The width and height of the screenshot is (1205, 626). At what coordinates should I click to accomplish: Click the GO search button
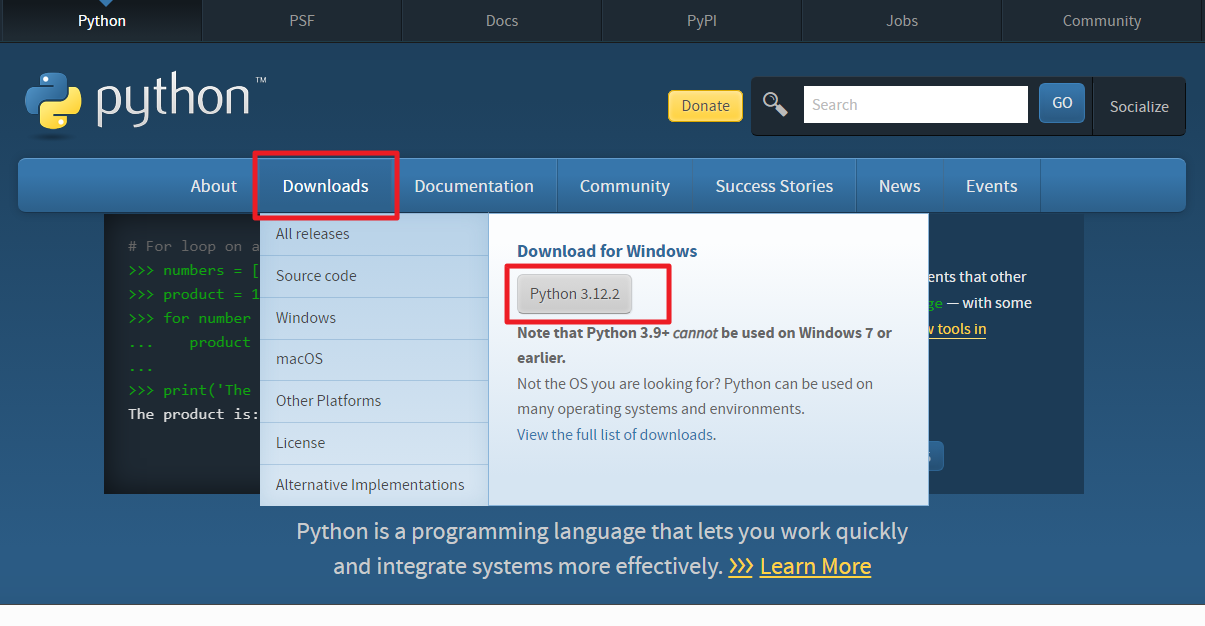click(x=1062, y=103)
